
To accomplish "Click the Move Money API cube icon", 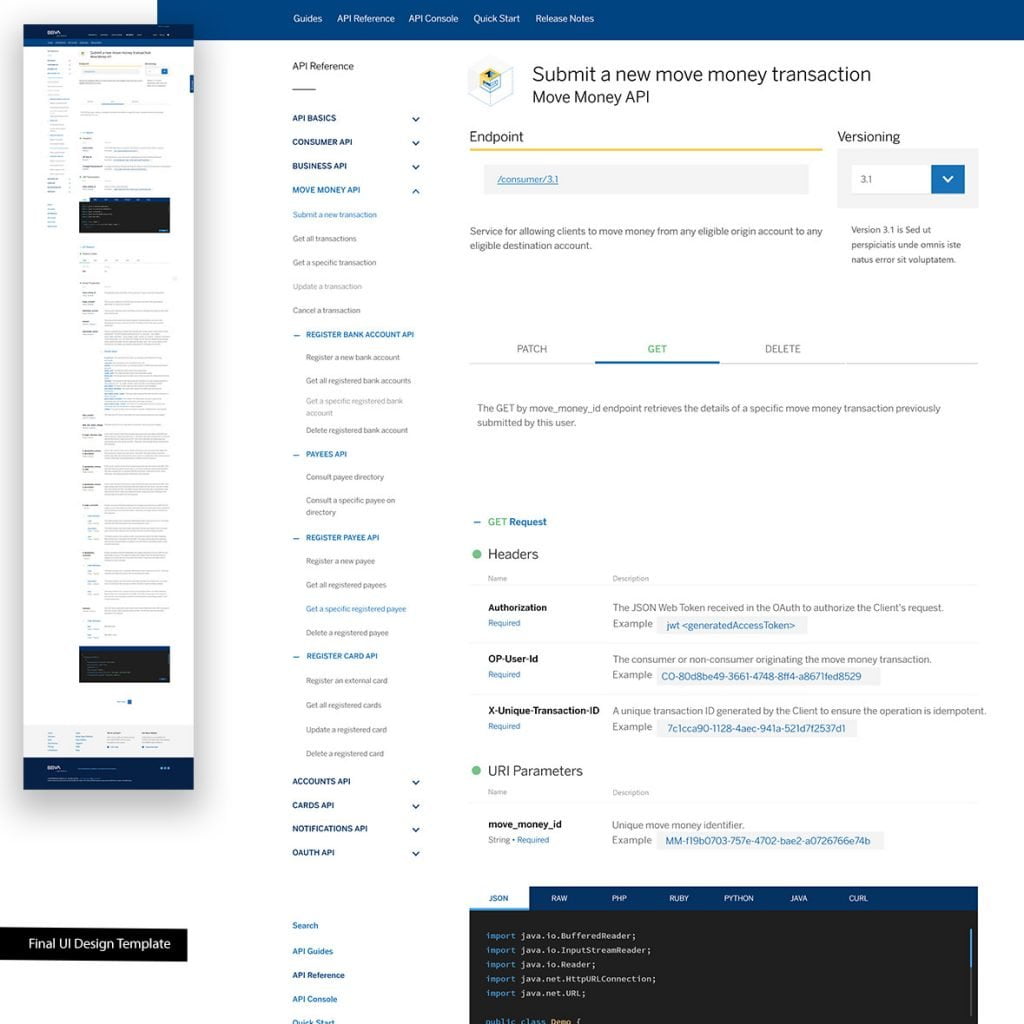I will click(x=489, y=82).
